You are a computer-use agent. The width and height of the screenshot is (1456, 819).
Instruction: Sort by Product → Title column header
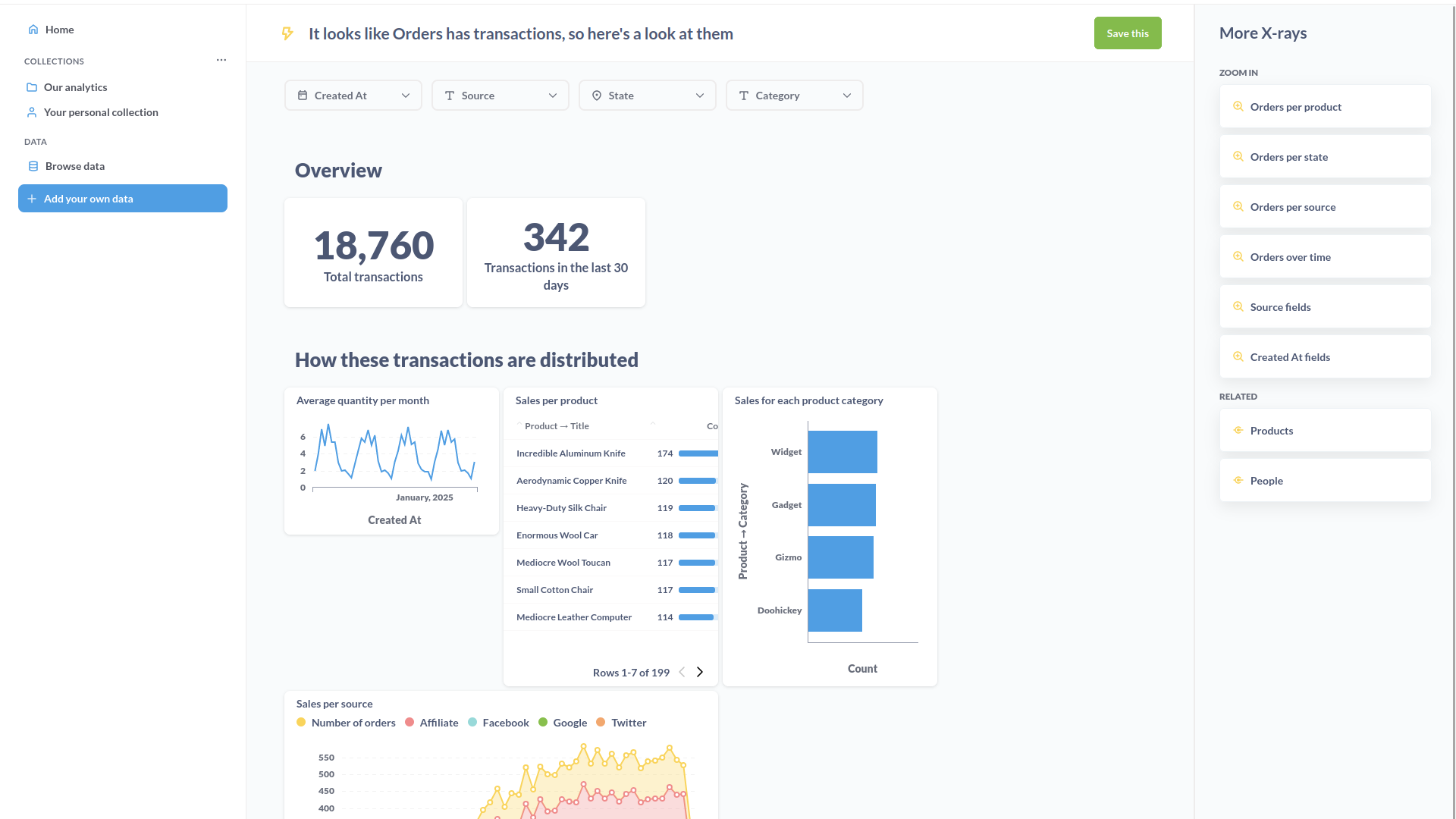tap(557, 426)
